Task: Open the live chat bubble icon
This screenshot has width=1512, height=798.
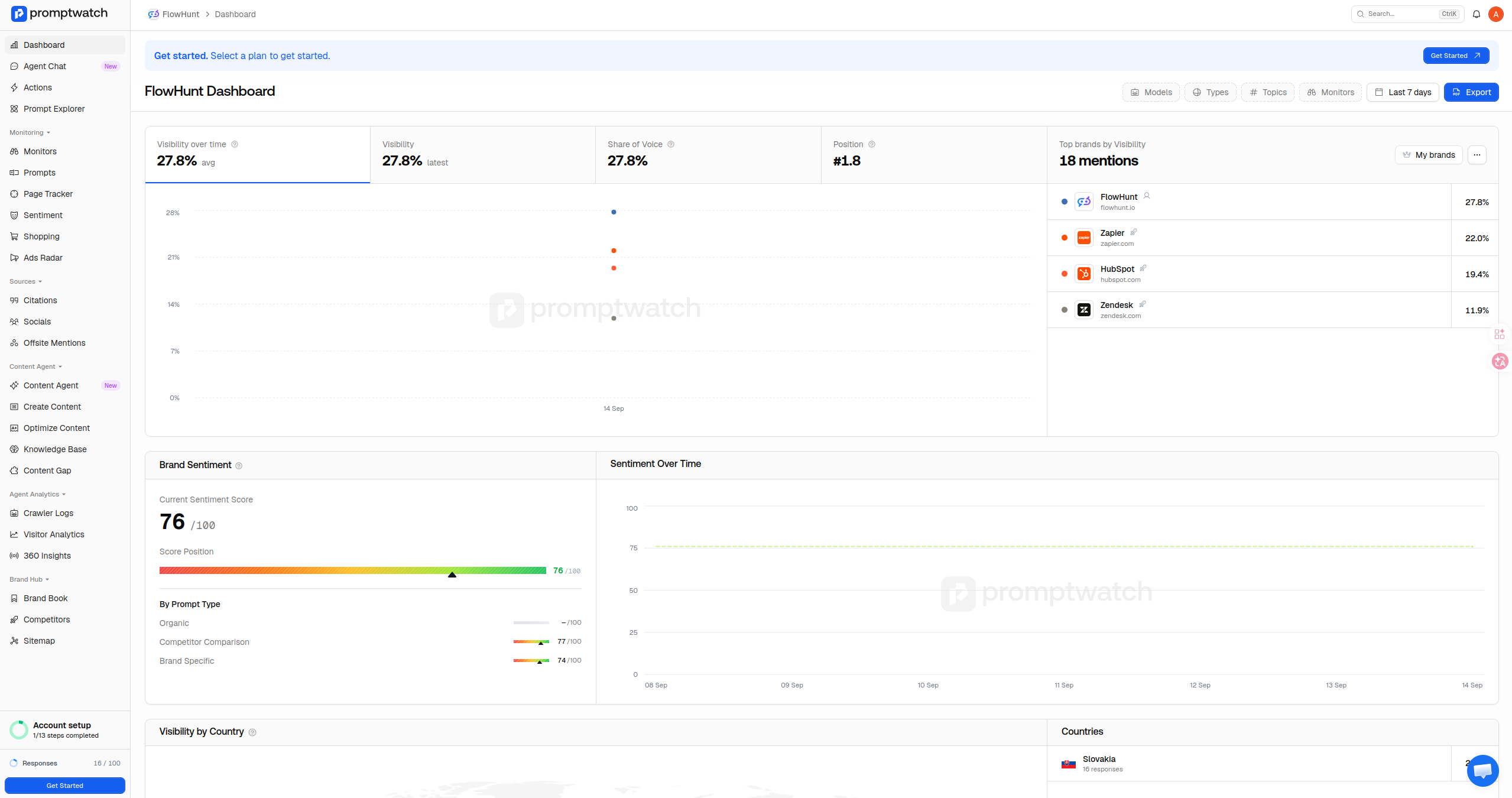Action: pos(1482,771)
